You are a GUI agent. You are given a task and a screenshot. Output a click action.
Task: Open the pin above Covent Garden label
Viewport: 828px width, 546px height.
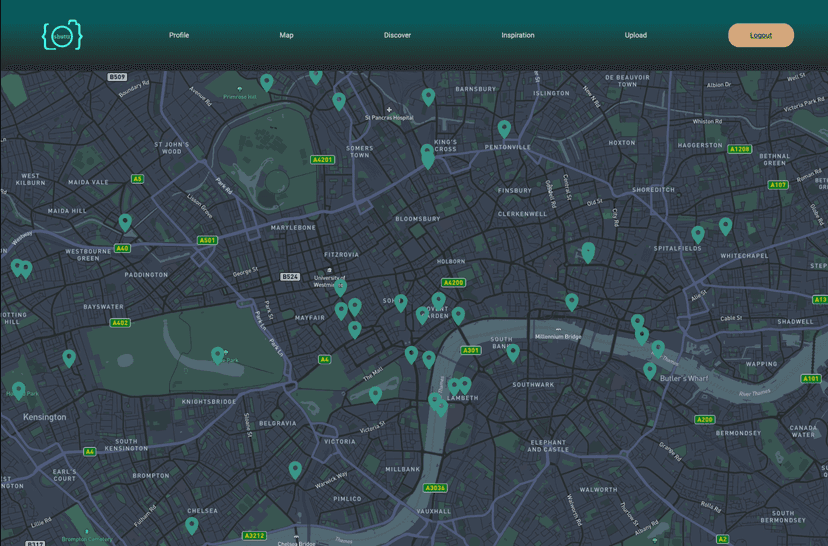pos(438,301)
